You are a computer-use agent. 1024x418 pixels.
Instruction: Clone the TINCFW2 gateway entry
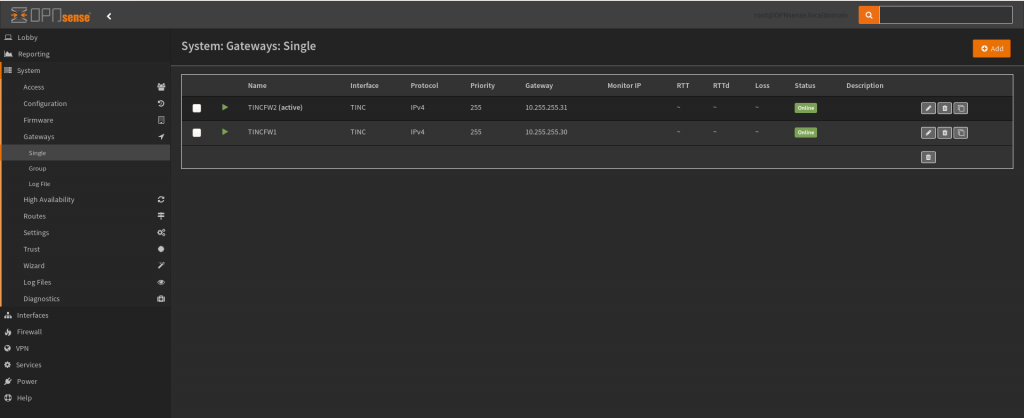(960, 108)
